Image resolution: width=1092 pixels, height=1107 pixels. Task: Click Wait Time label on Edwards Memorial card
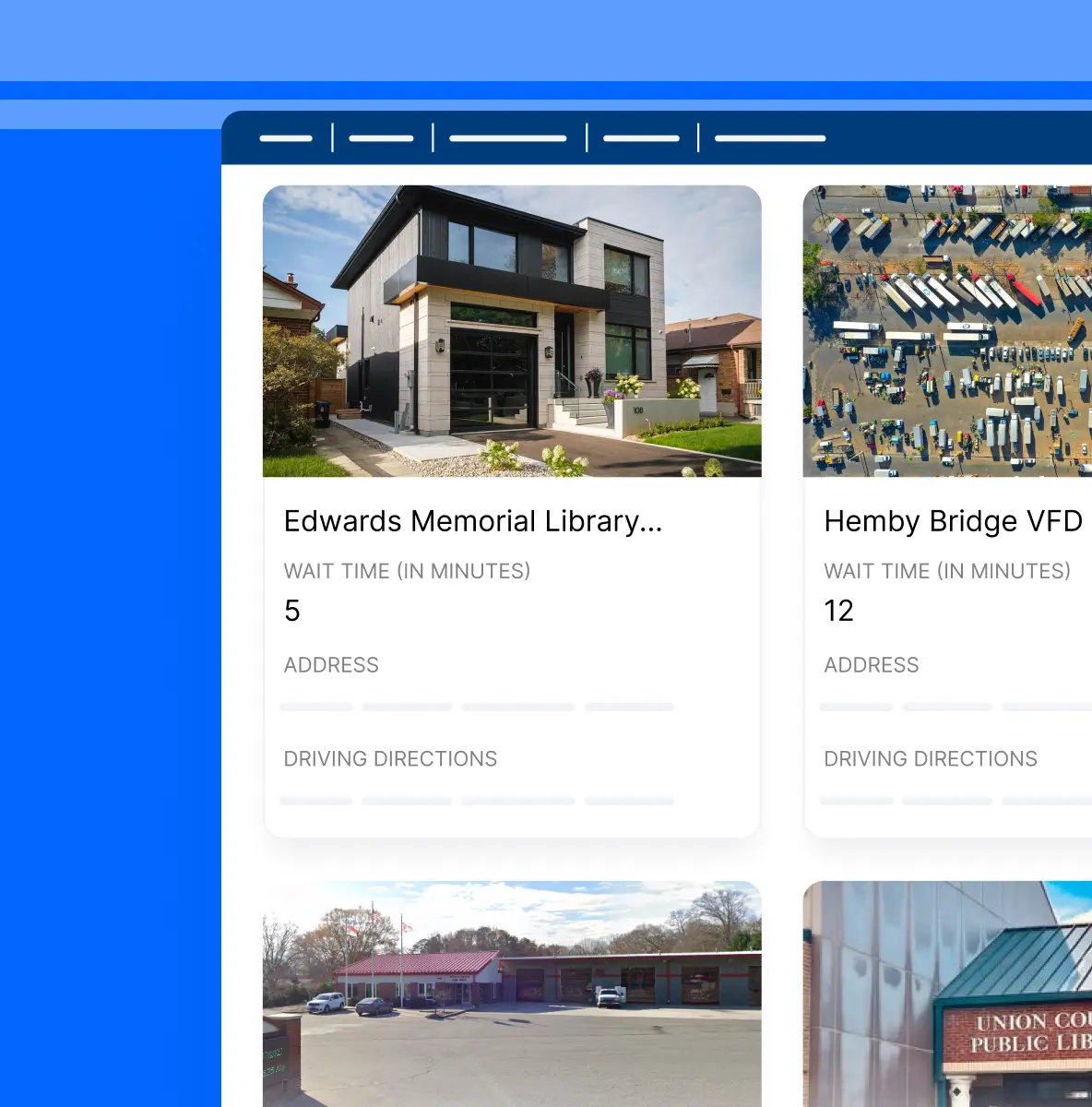(x=408, y=571)
